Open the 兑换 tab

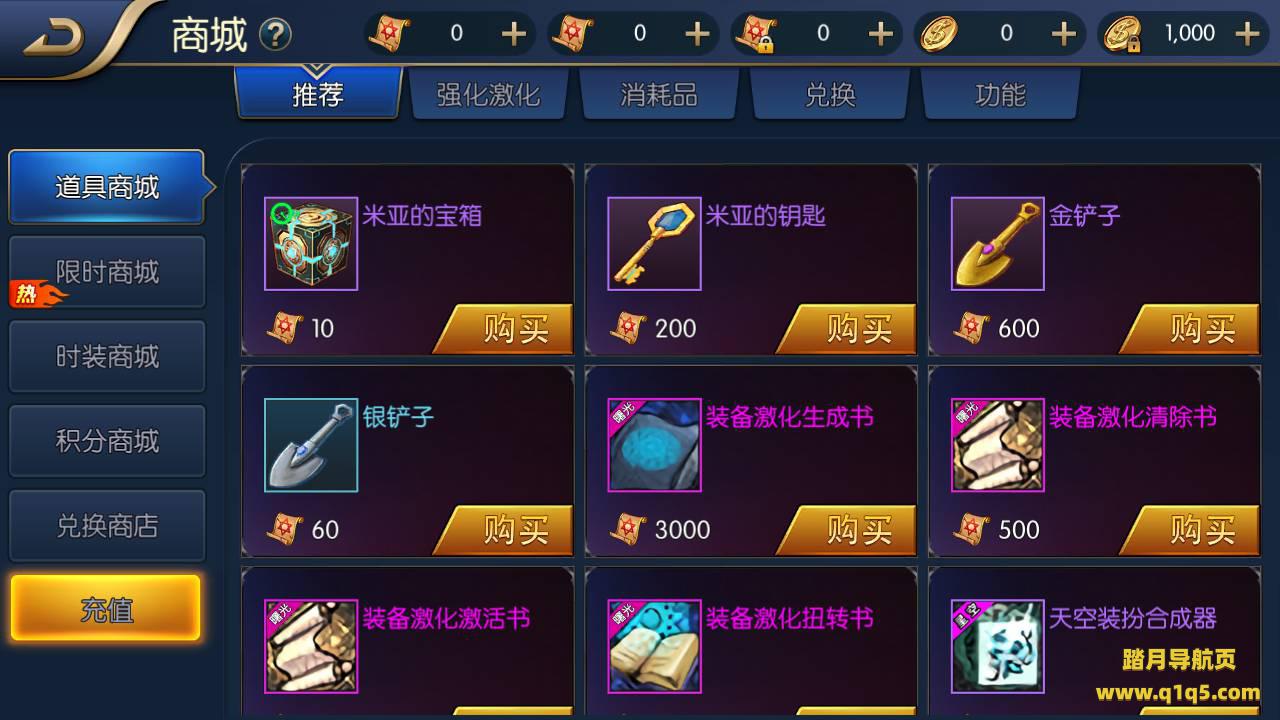pos(830,95)
